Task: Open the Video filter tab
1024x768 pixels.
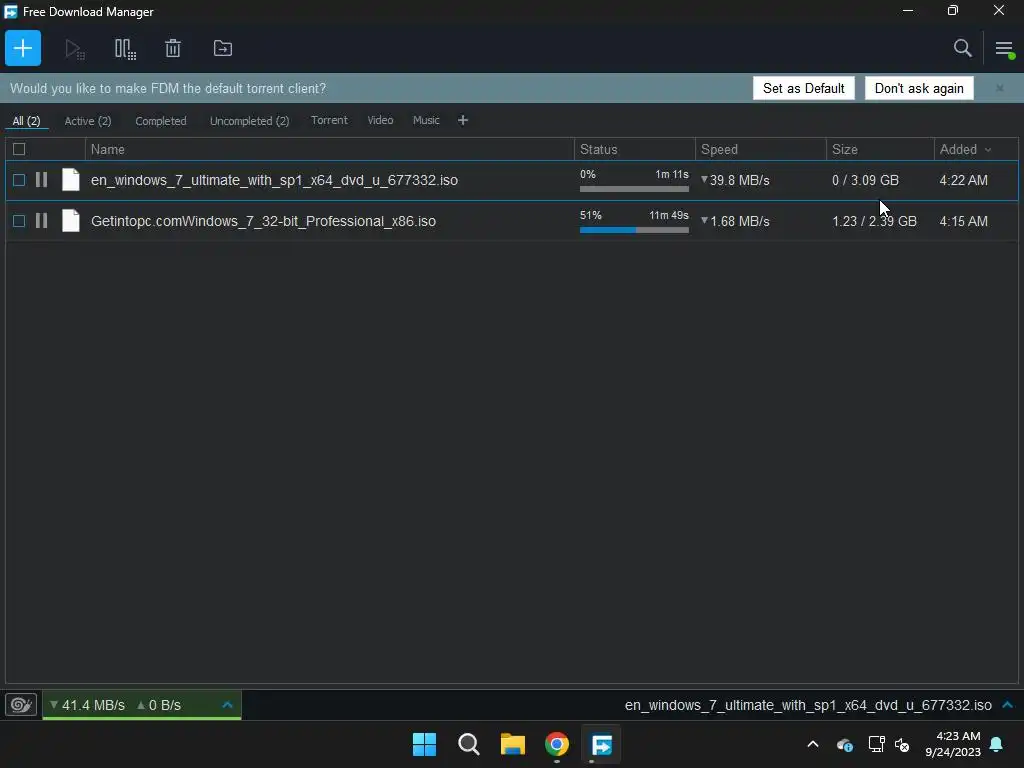Action: 380,120
